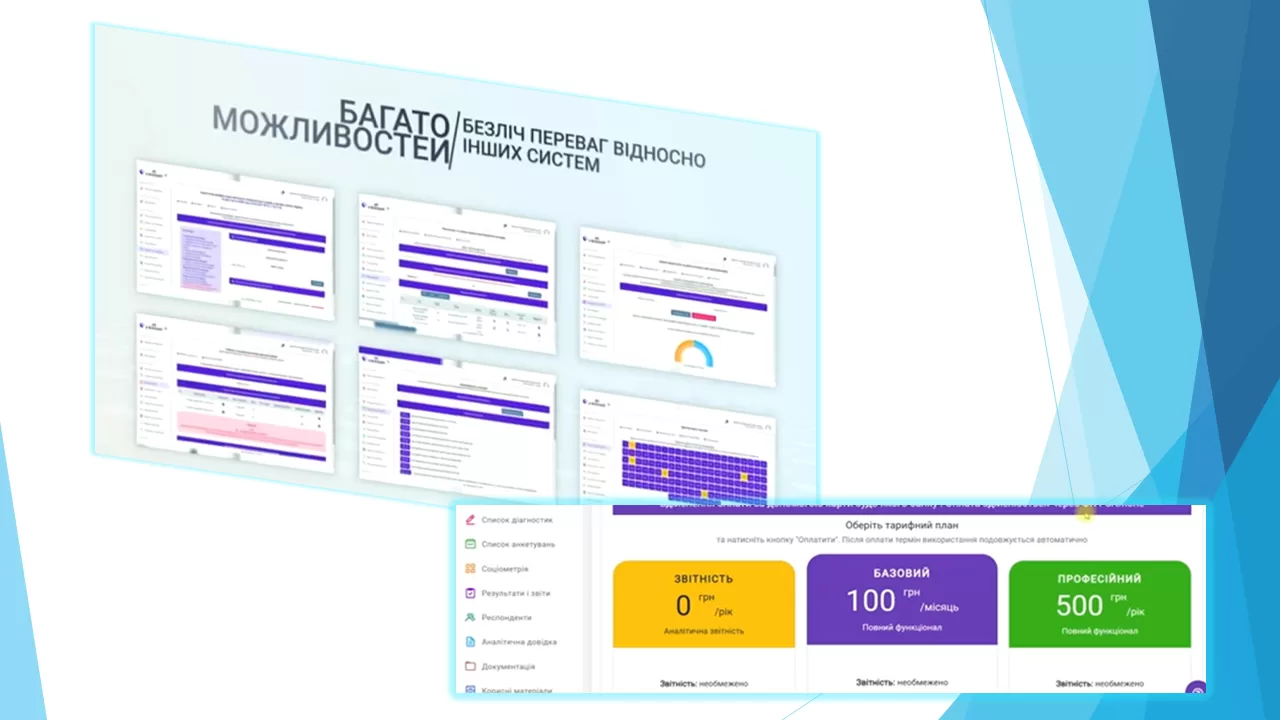Viewport: 1280px width, 720px height.
Task: Click the Результати і звіти checklist icon
Action: [470, 593]
